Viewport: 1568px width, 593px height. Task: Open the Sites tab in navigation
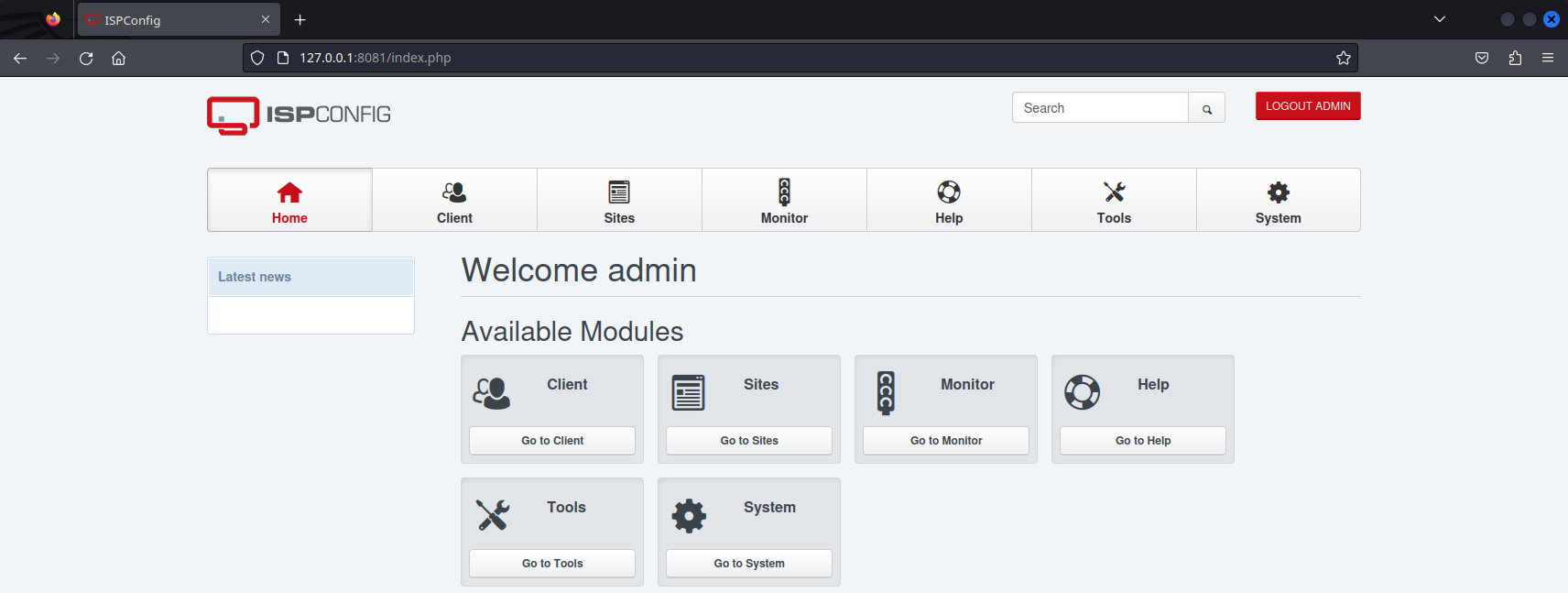click(619, 200)
